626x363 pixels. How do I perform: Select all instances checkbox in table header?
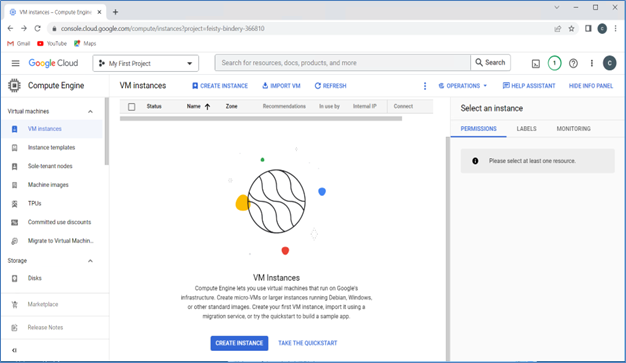coord(131,107)
